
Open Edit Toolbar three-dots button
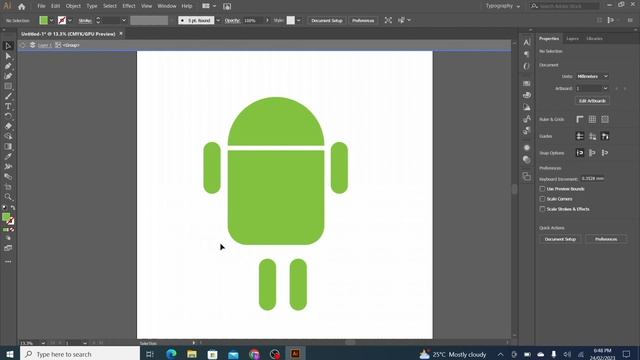8,262
